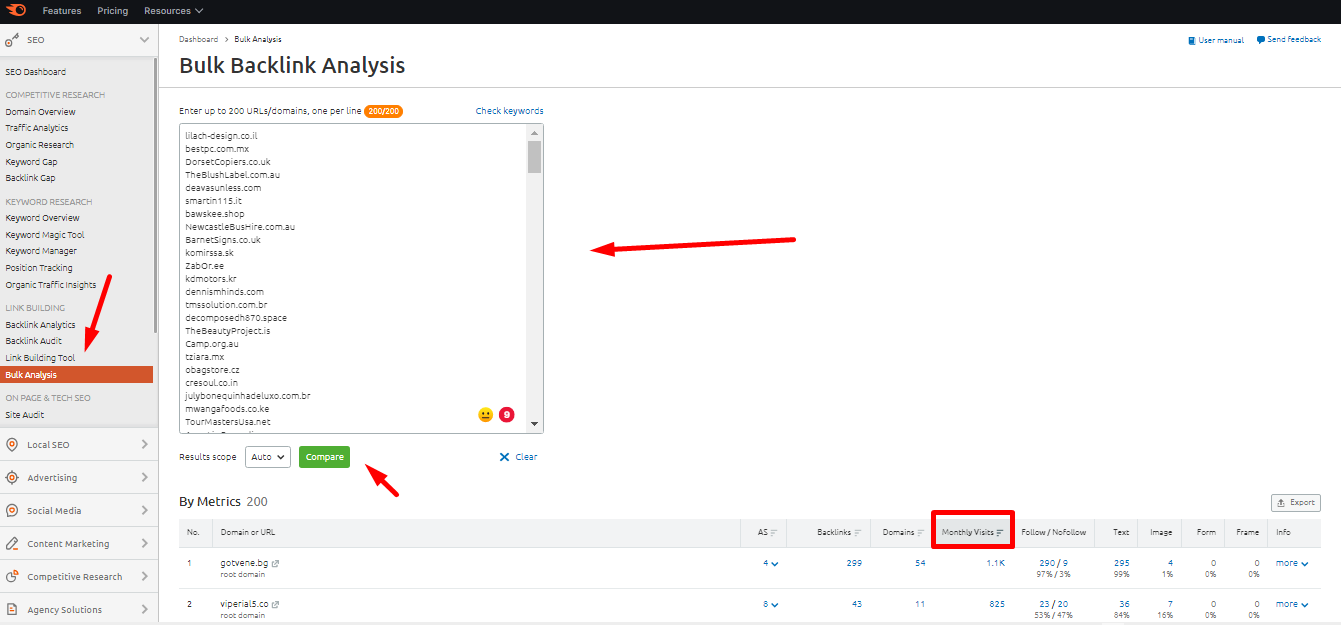Click the red 9 badge icon
1341x625 pixels.
pos(506,414)
